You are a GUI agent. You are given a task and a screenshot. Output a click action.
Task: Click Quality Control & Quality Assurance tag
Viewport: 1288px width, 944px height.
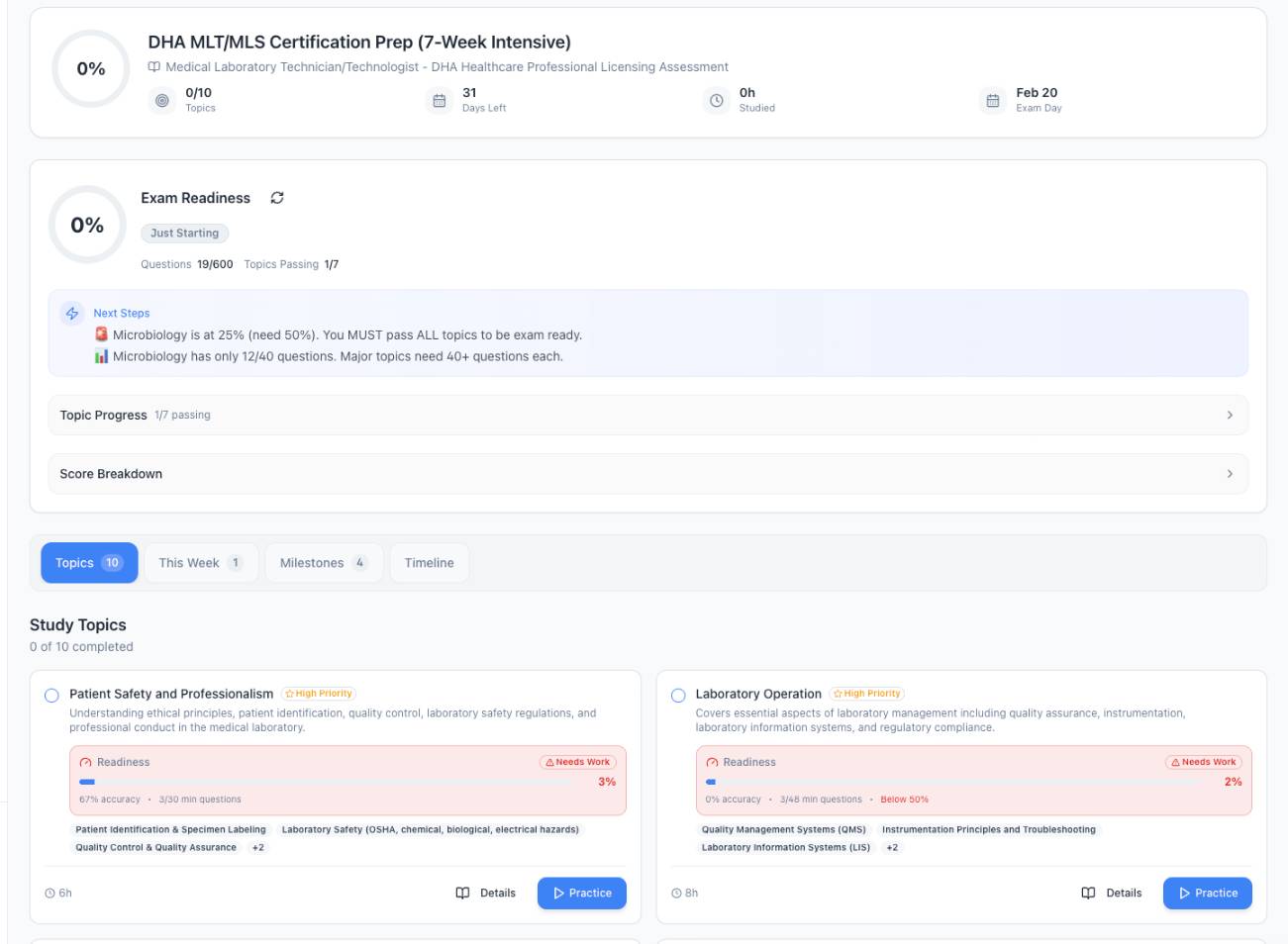point(156,847)
